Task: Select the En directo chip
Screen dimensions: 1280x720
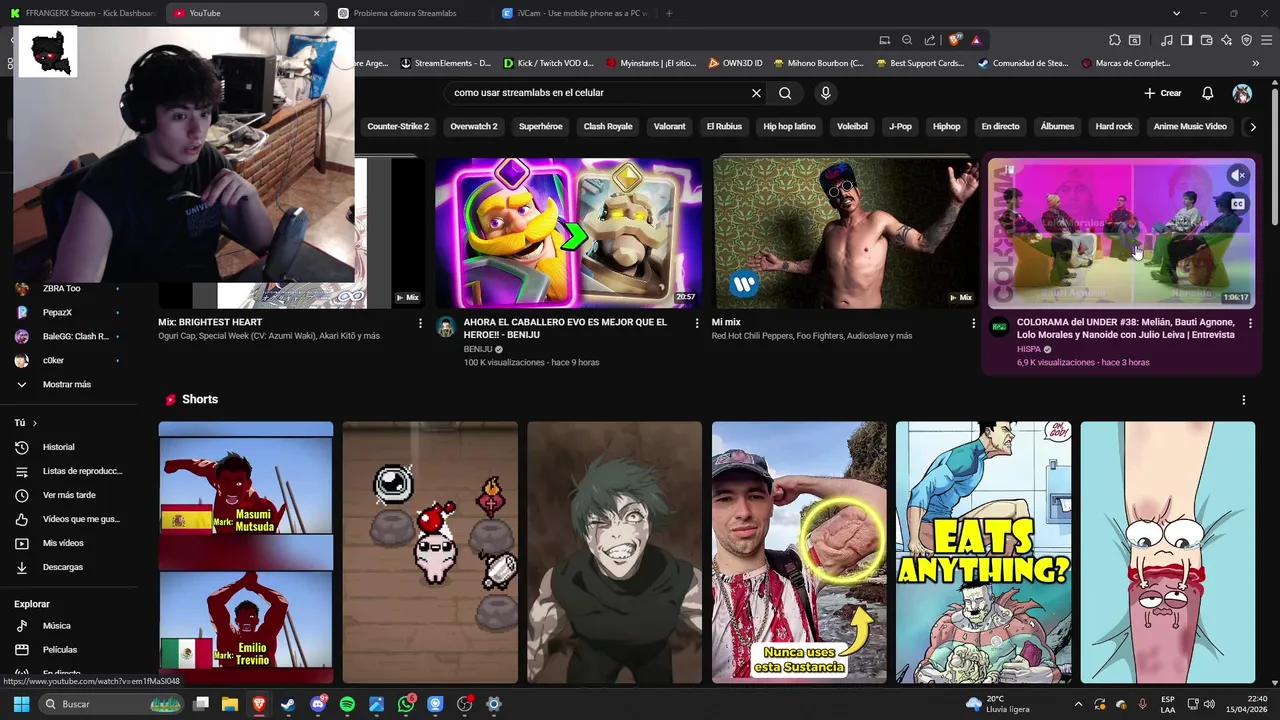Action: [x=1000, y=127]
